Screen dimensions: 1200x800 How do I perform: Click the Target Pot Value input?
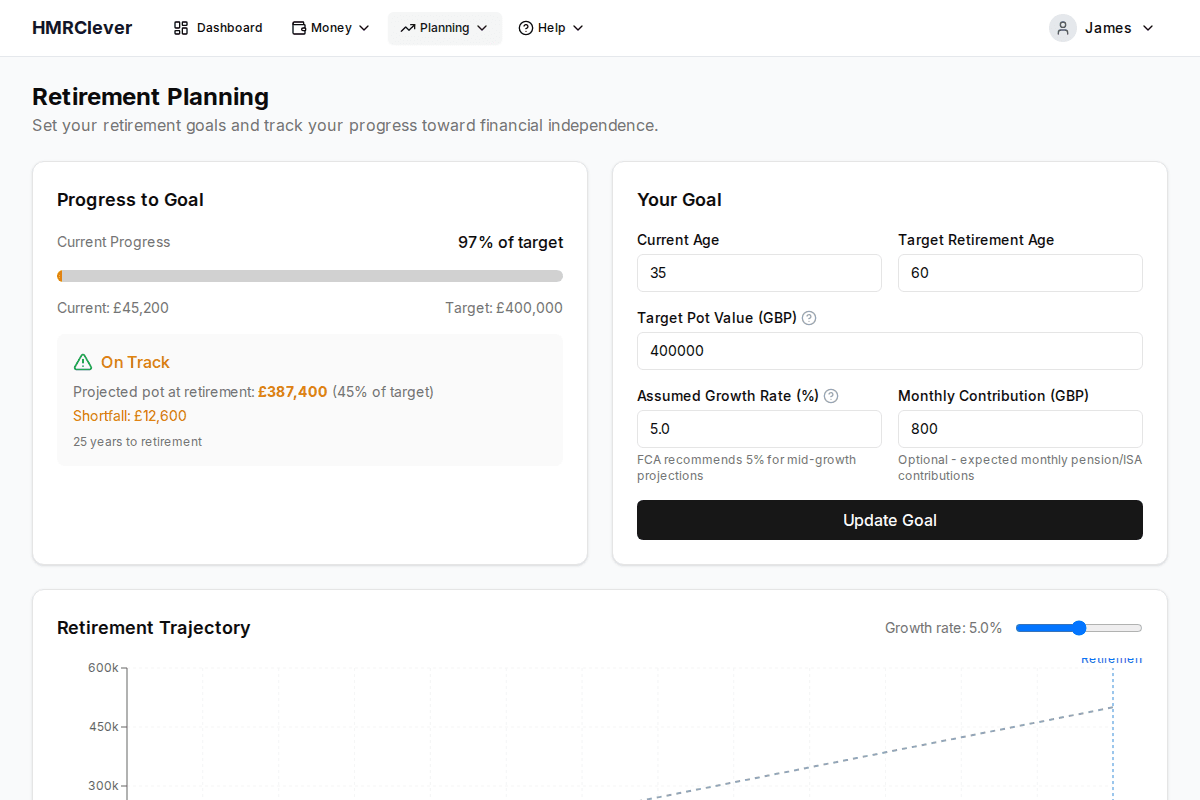pyautogui.click(x=890, y=351)
